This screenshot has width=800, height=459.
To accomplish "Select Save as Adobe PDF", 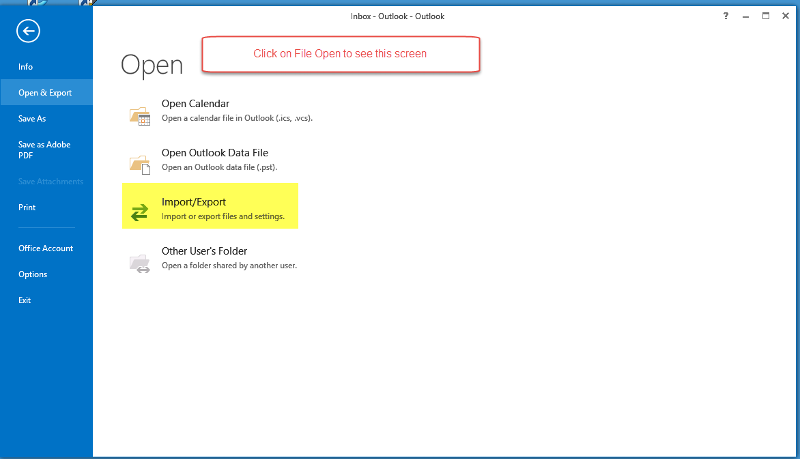I will (x=44, y=150).
